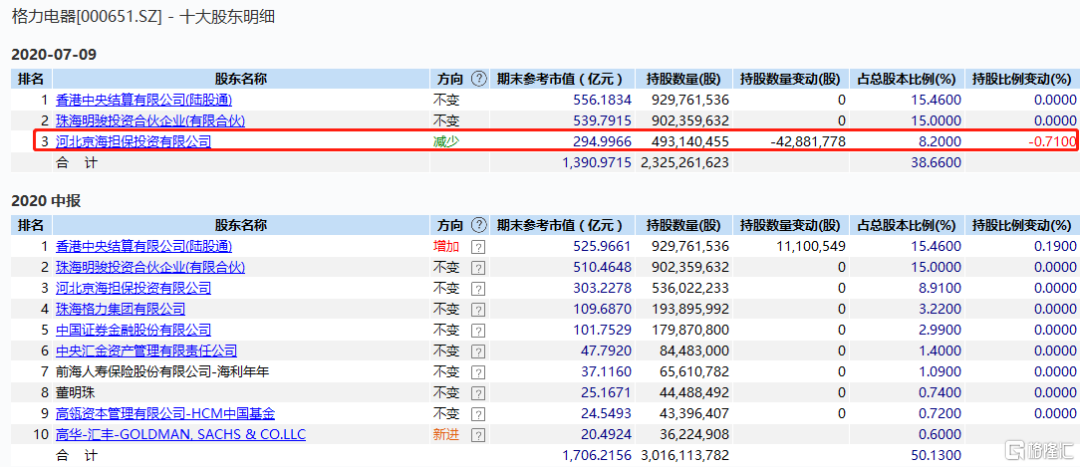
Task: Click the question icon in the 董明珠 row
Action: point(477,393)
